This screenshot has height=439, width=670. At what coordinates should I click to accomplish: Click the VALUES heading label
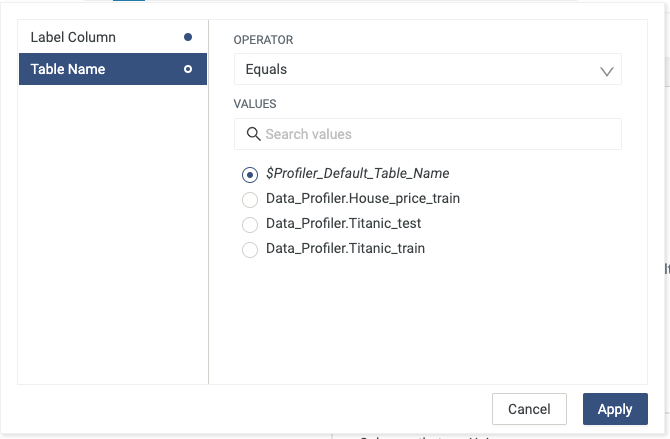[255, 103]
